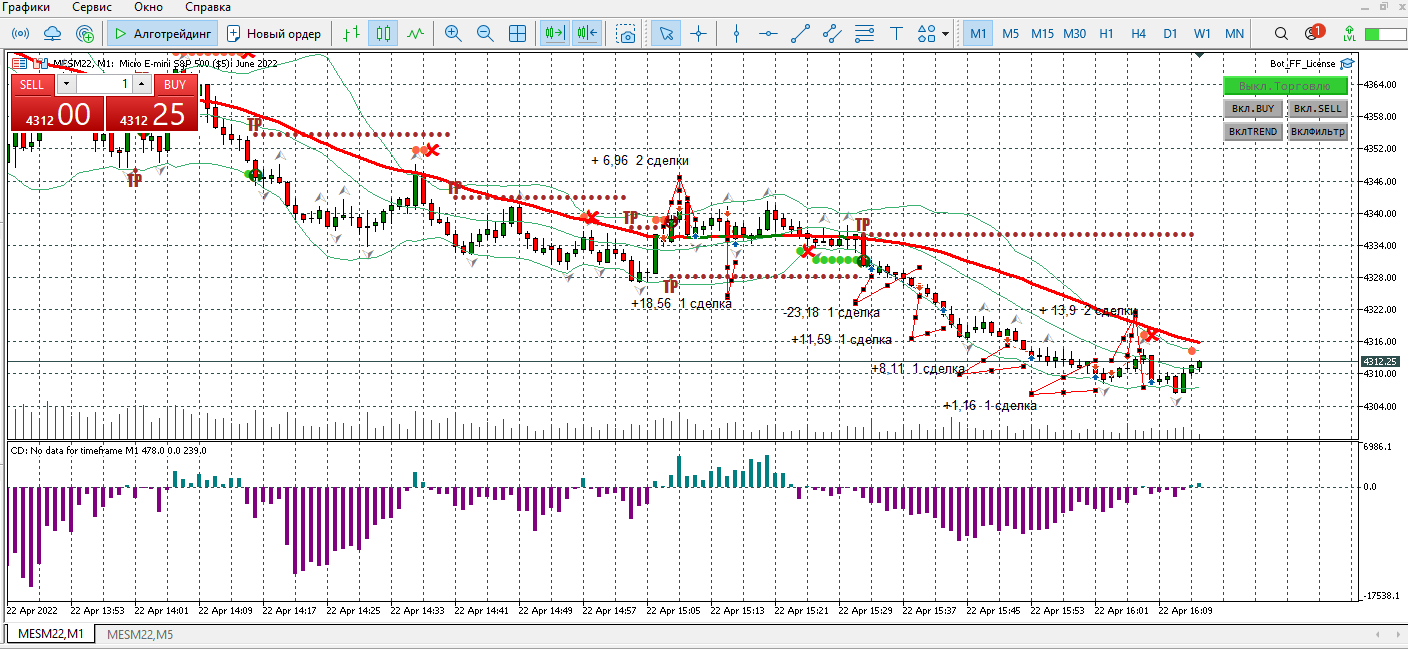Click the Bot_FF_License expert icon
1408x649 pixels.
1347,63
